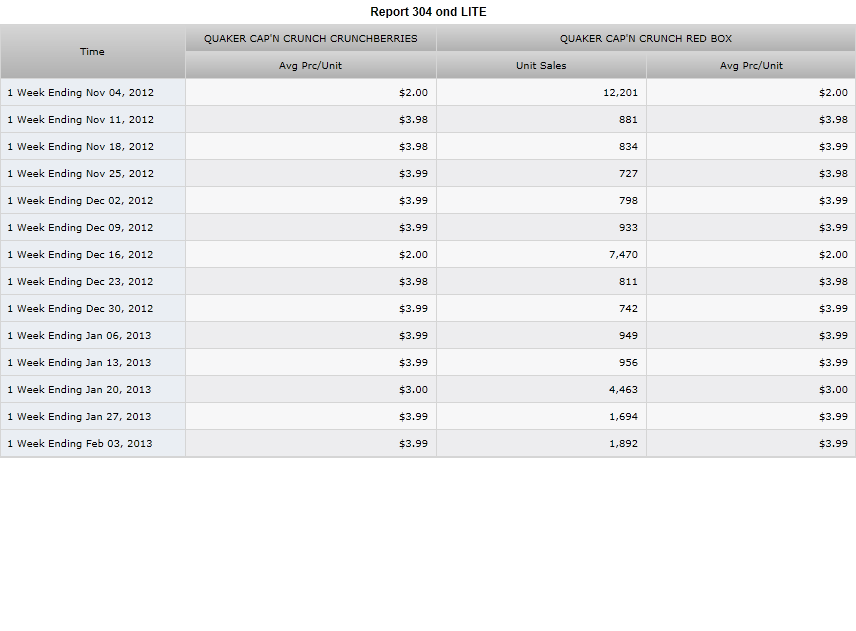
Task: Click unit sales value "727"
Action: [x=628, y=174]
